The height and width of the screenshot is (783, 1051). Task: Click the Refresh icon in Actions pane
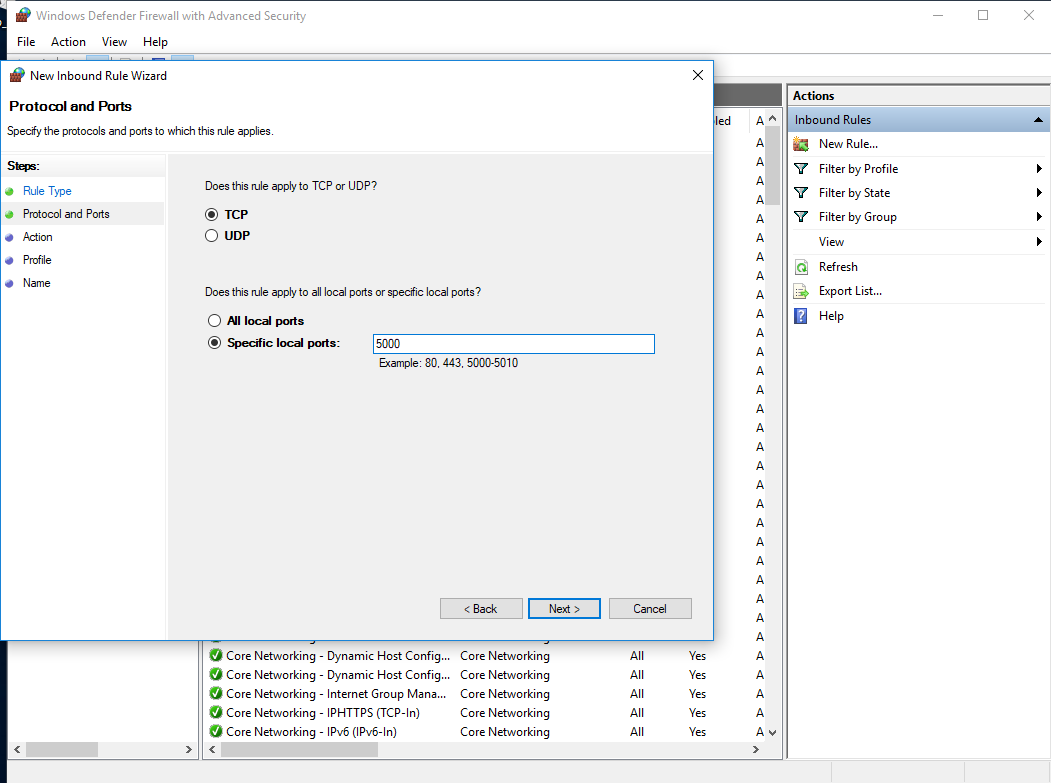pyautogui.click(x=801, y=267)
